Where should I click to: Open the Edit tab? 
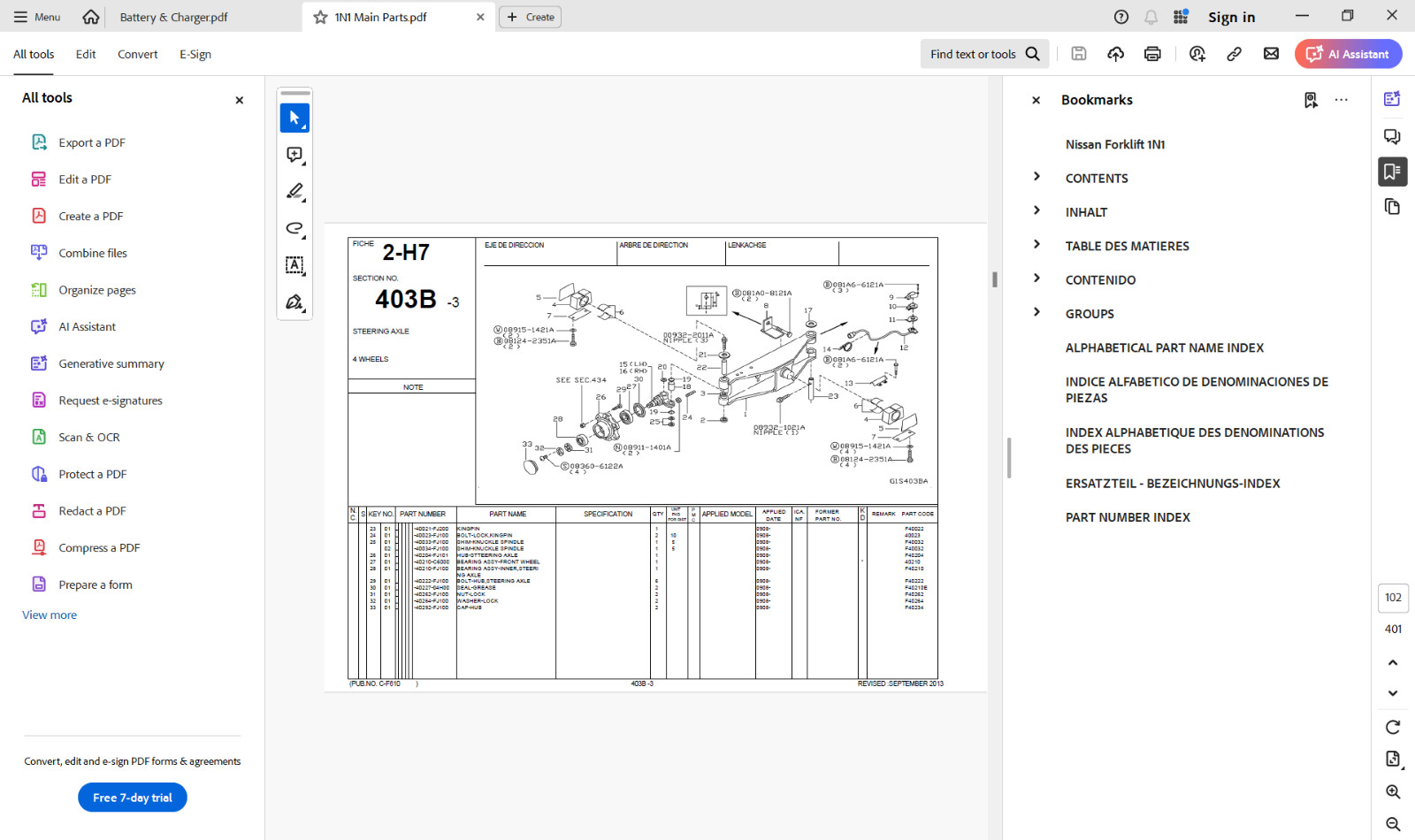pyautogui.click(x=86, y=54)
